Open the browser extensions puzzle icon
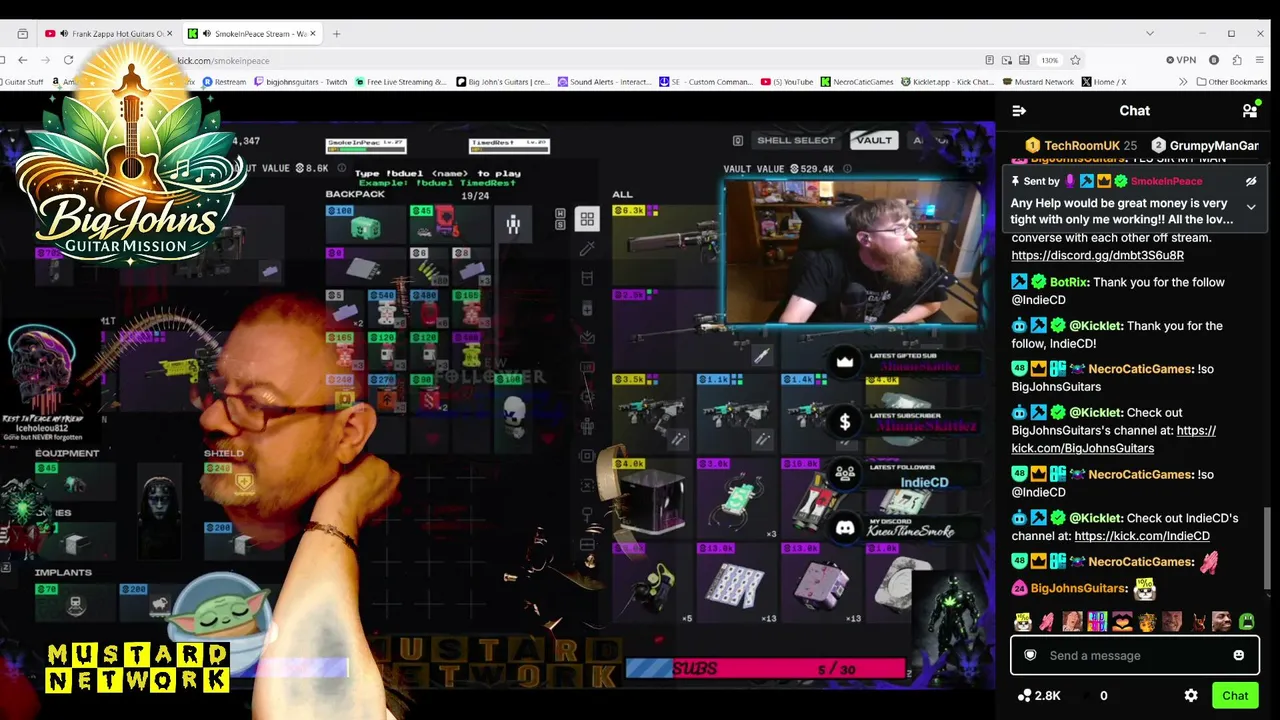The width and height of the screenshot is (1280, 720). click(1237, 60)
